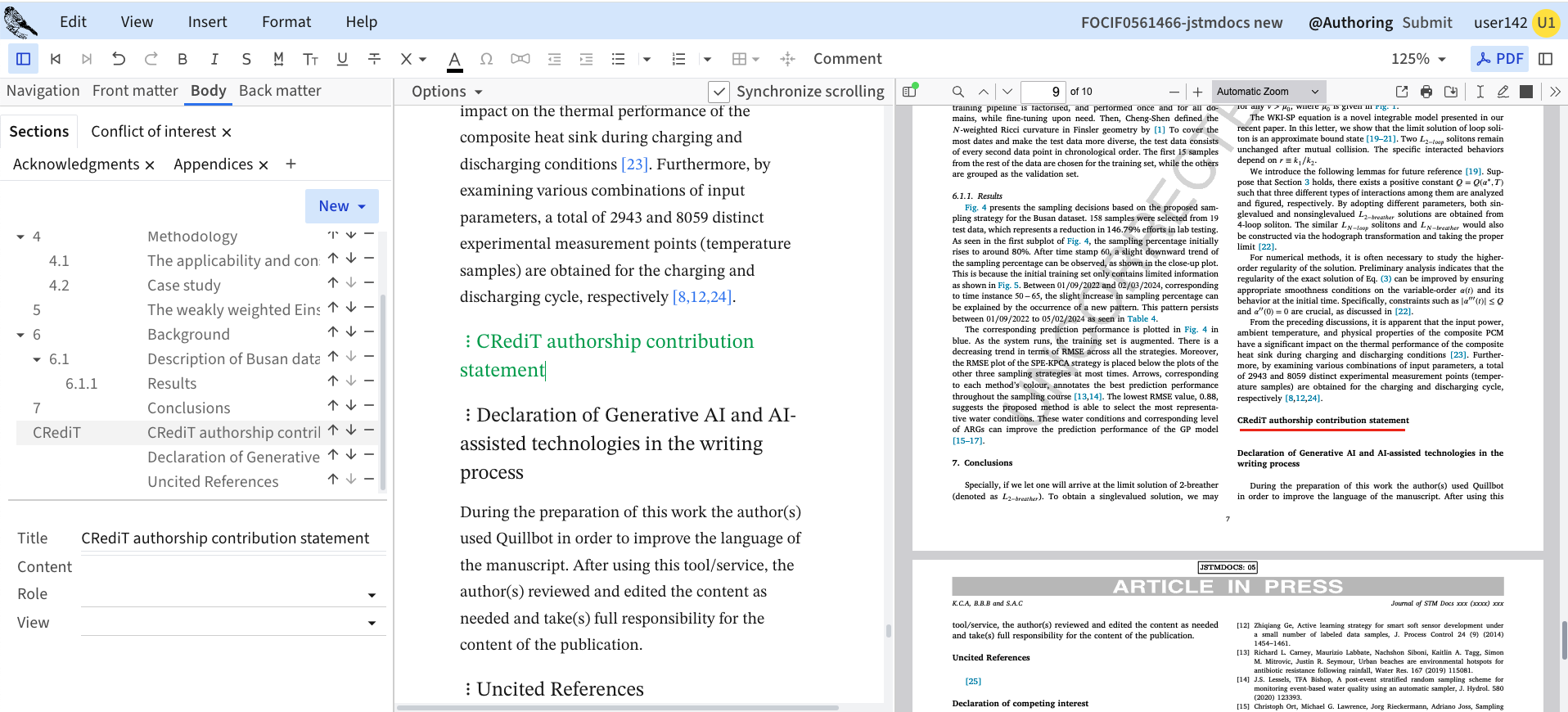This screenshot has height=712, width=1568.
Task: Click PDF zoom in plus button
Action: click(x=1197, y=92)
